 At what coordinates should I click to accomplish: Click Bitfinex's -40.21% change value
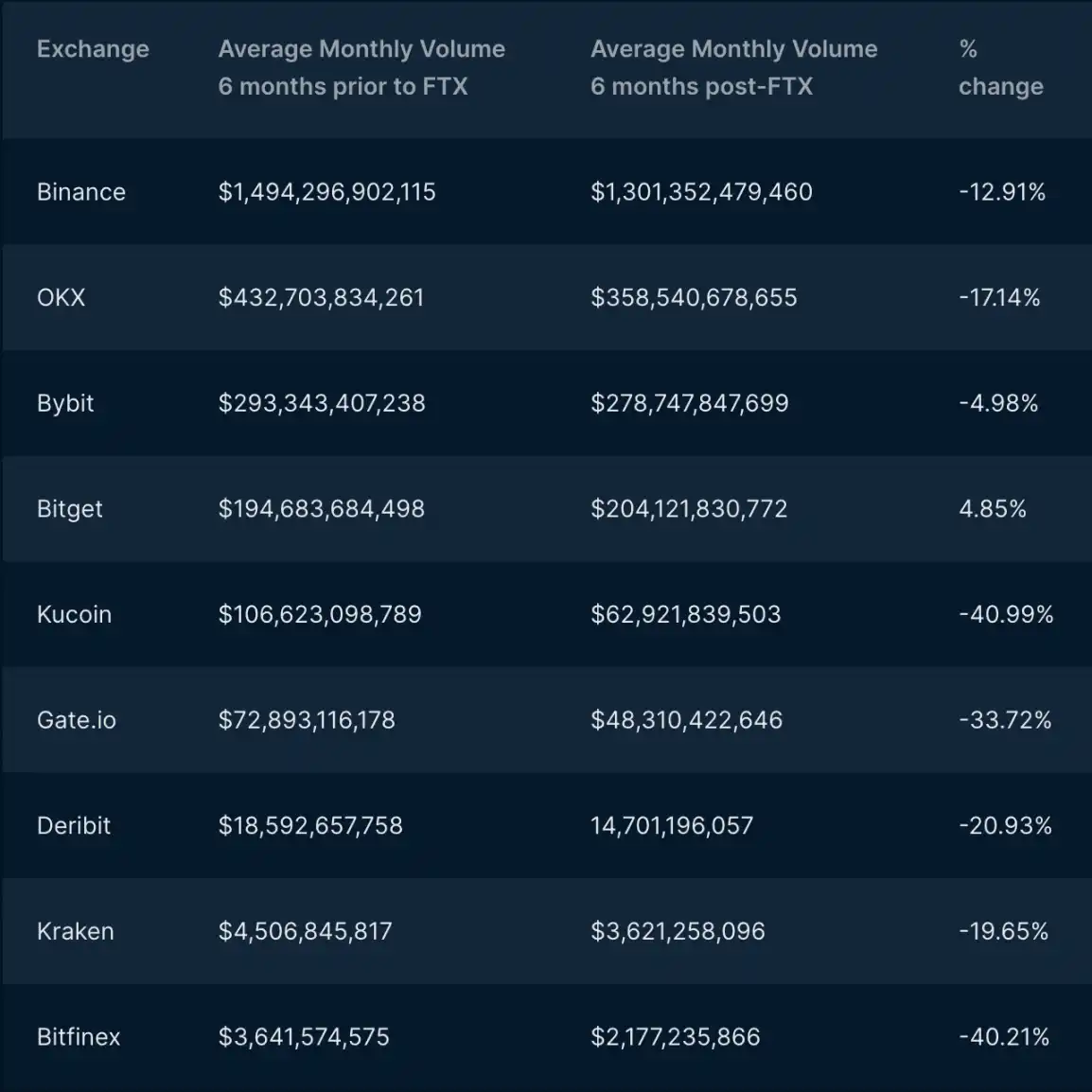(1004, 1037)
